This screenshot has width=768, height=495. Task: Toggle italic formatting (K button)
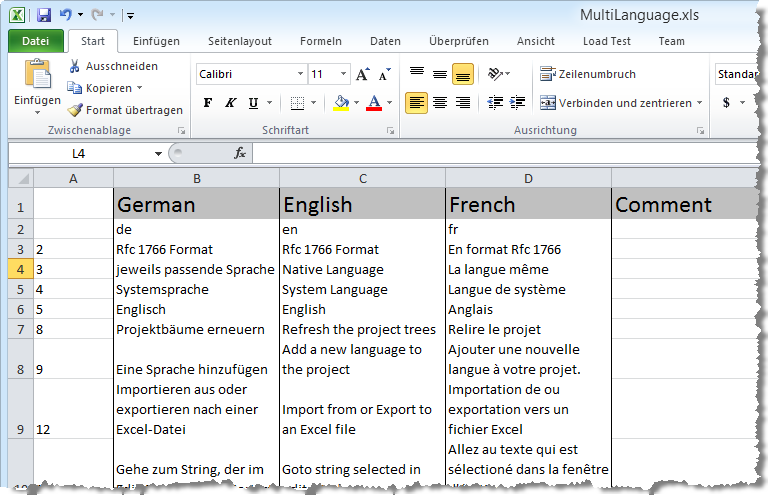[230, 103]
